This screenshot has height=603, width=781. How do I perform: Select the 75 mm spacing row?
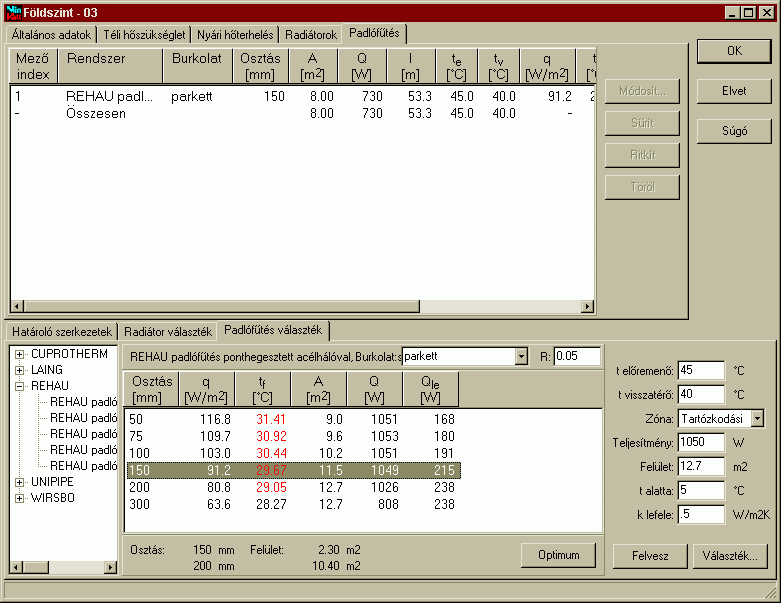(292, 436)
